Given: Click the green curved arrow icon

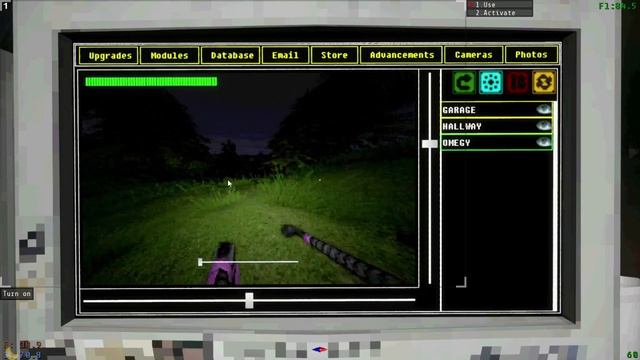Looking at the screenshot, I should (464, 82).
